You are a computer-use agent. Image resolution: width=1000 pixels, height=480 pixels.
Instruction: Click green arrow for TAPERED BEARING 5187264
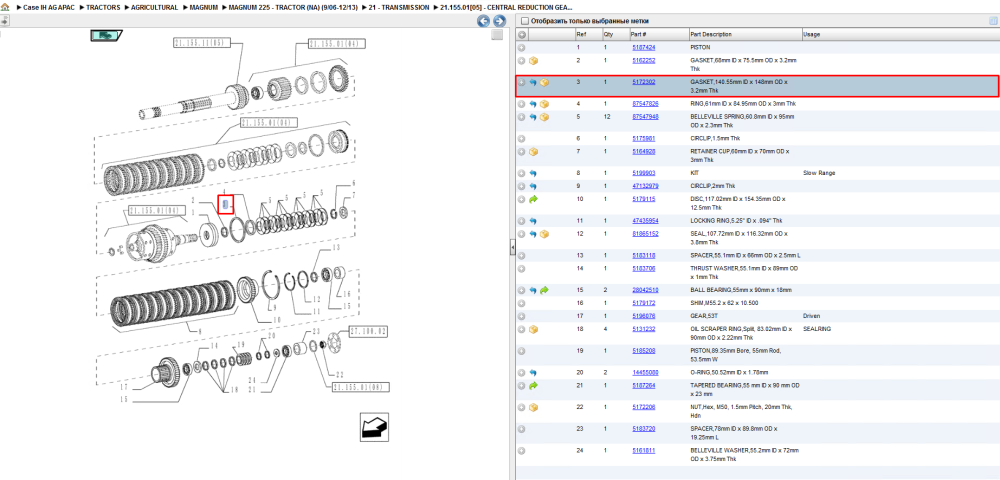point(533,386)
